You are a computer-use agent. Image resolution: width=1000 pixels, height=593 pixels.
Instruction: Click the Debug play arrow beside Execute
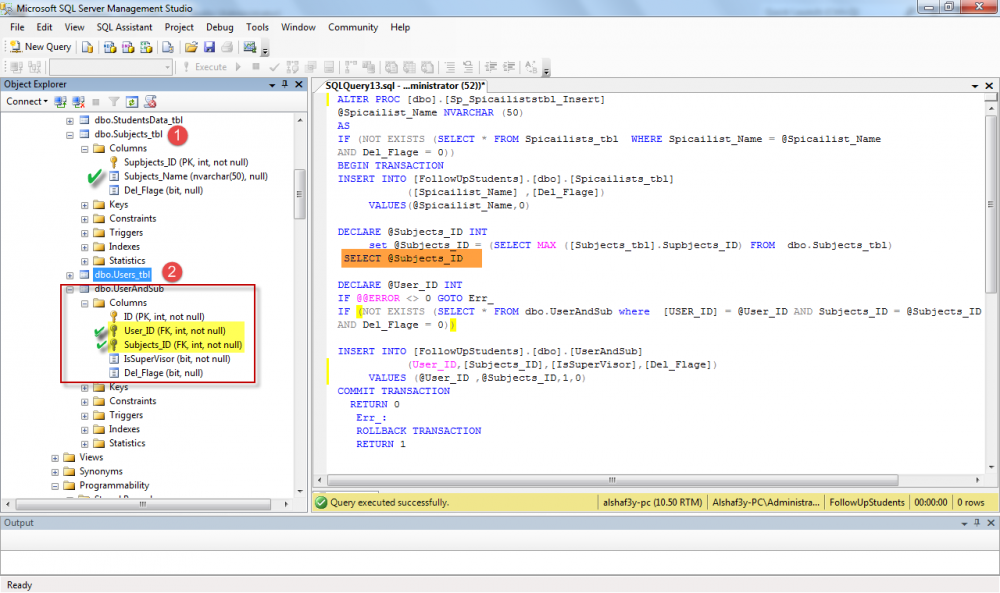(x=239, y=67)
